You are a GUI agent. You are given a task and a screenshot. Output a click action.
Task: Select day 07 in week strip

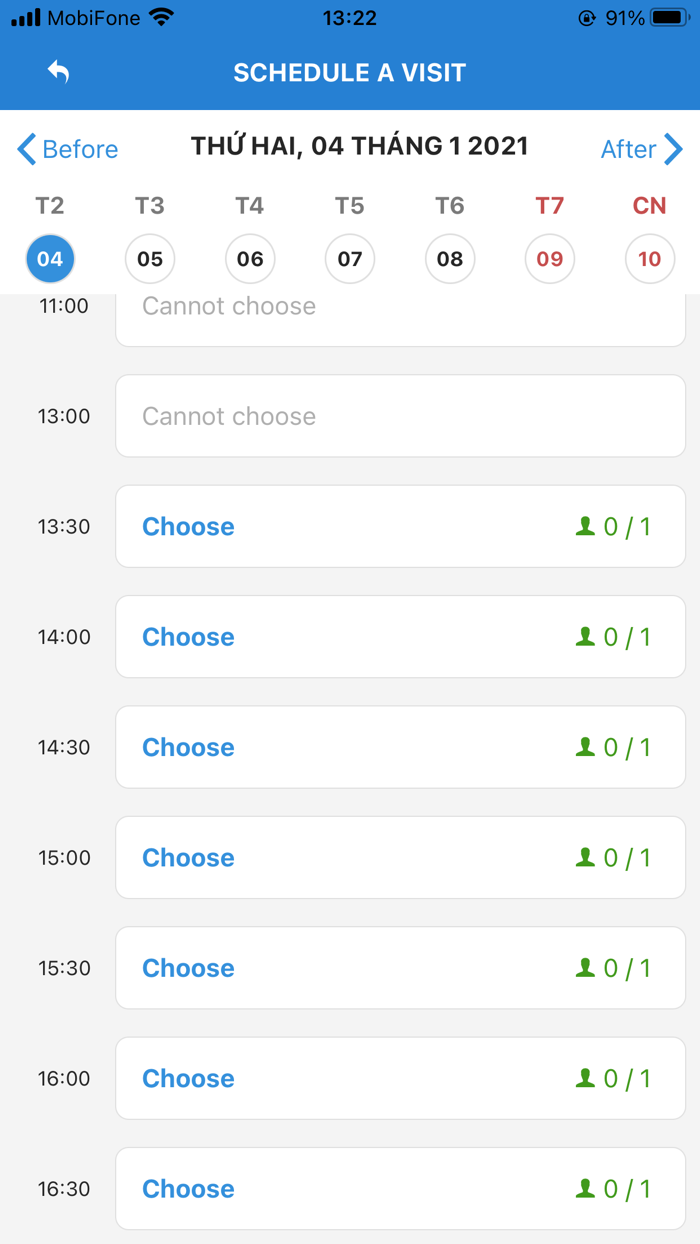[x=350, y=259]
